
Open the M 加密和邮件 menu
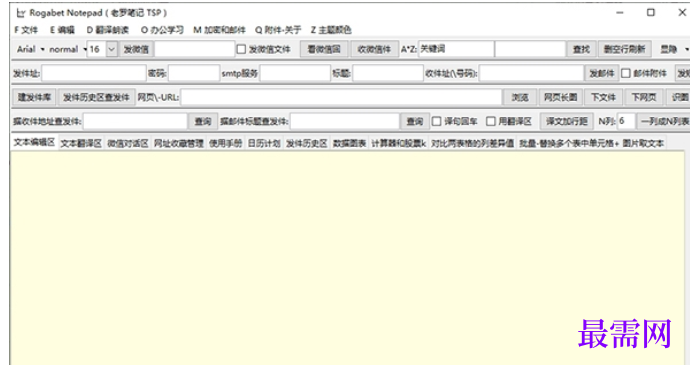point(219,30)
